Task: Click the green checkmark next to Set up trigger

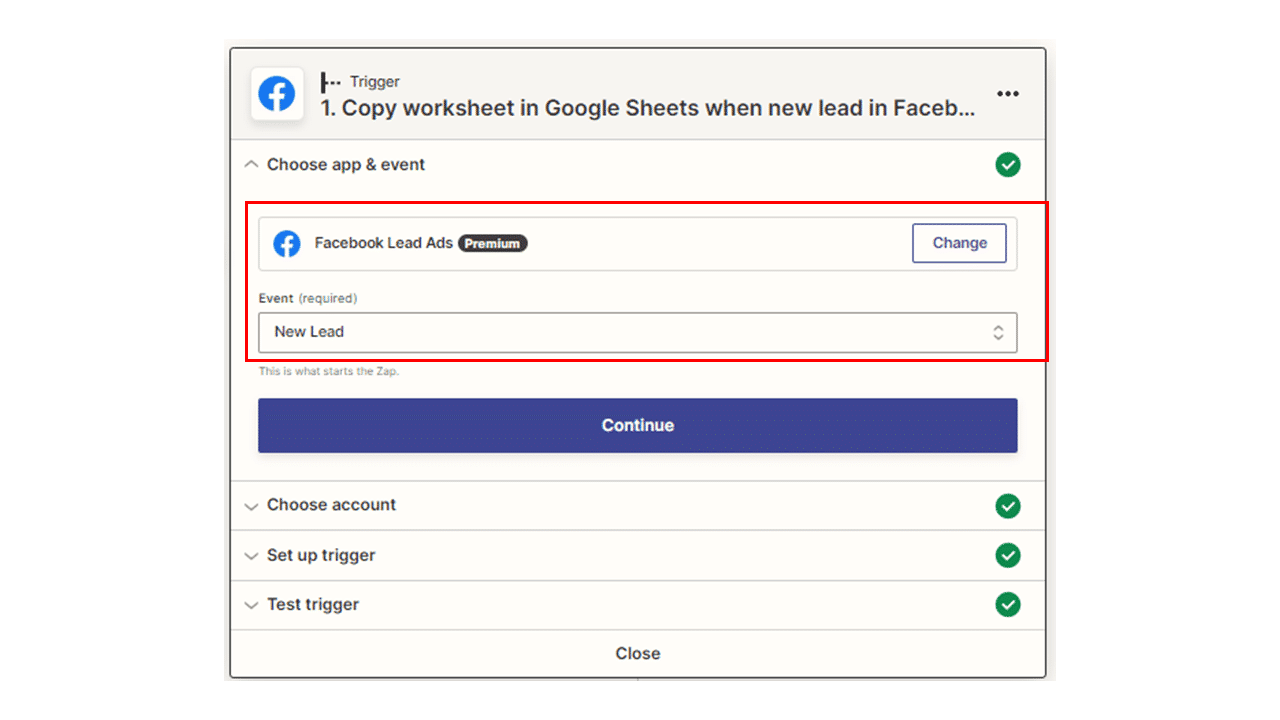Action: click(x=1008, y=555)
